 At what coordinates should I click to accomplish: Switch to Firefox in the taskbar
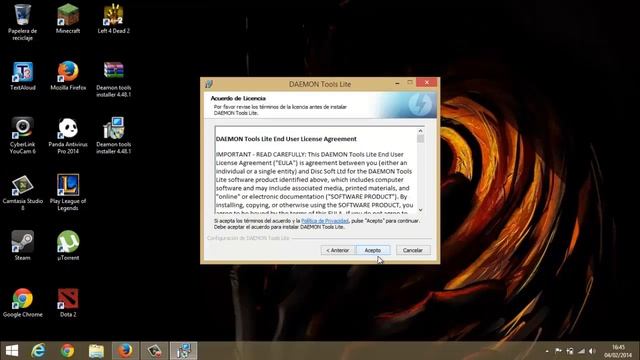[x=125, y=351]
